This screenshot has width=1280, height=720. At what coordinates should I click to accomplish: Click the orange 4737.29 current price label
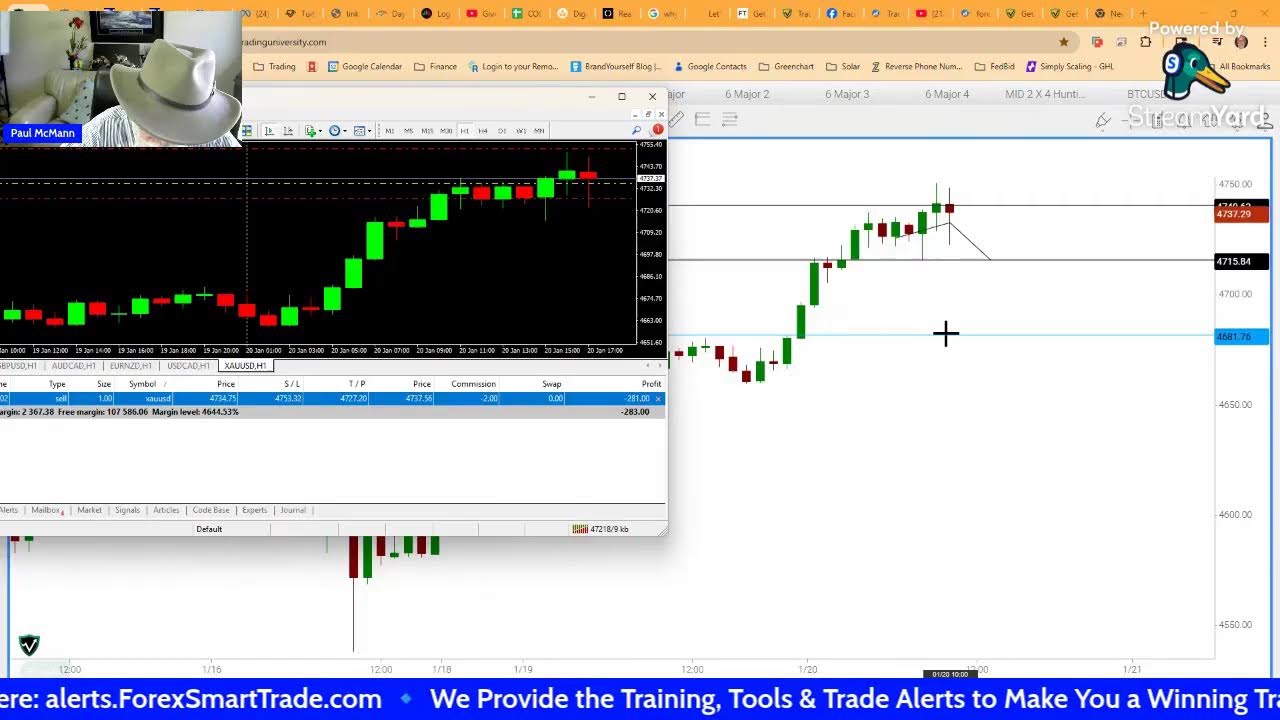pyautogui.click(x=1241, y=214)
